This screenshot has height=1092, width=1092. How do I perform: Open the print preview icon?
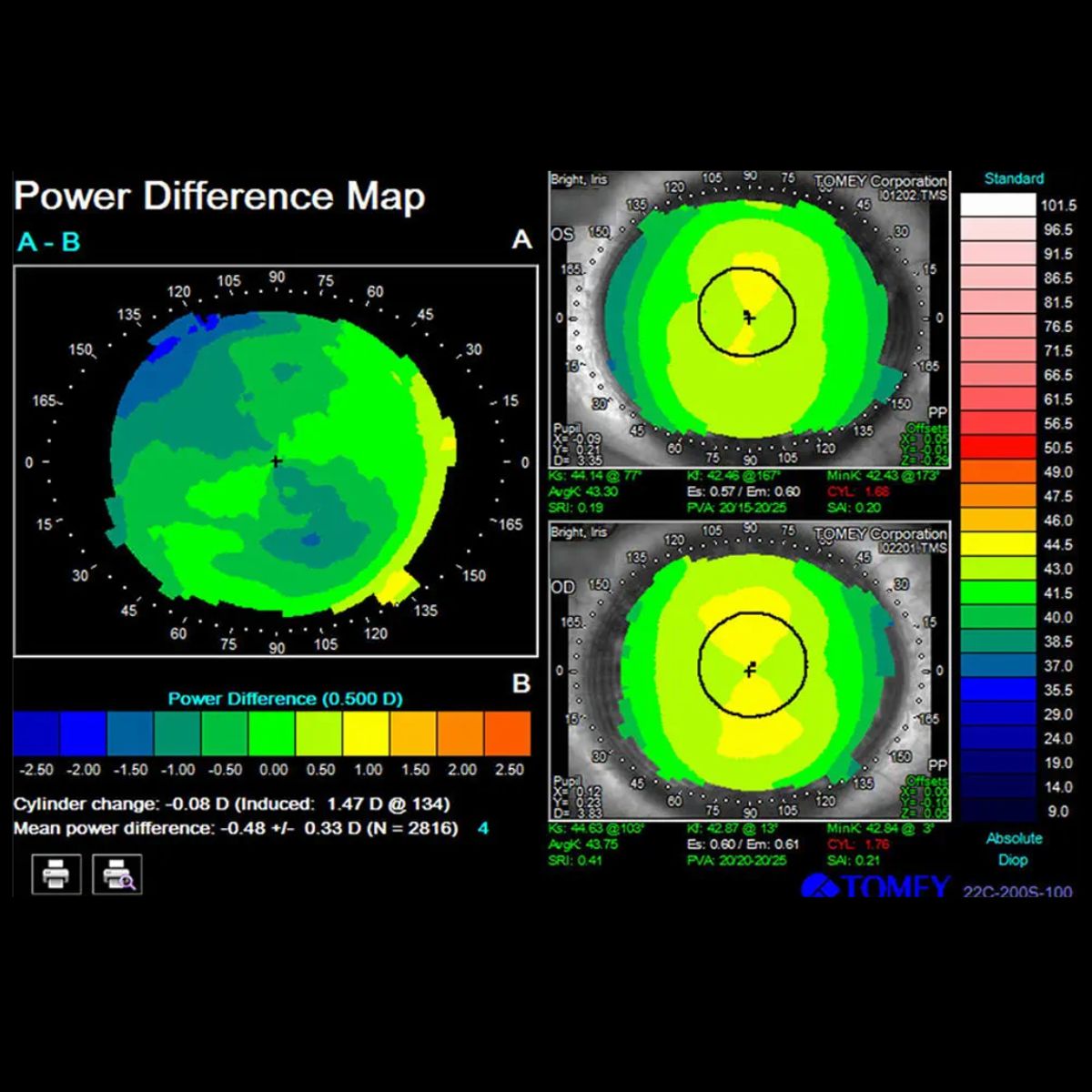click(x=118, y=875)
